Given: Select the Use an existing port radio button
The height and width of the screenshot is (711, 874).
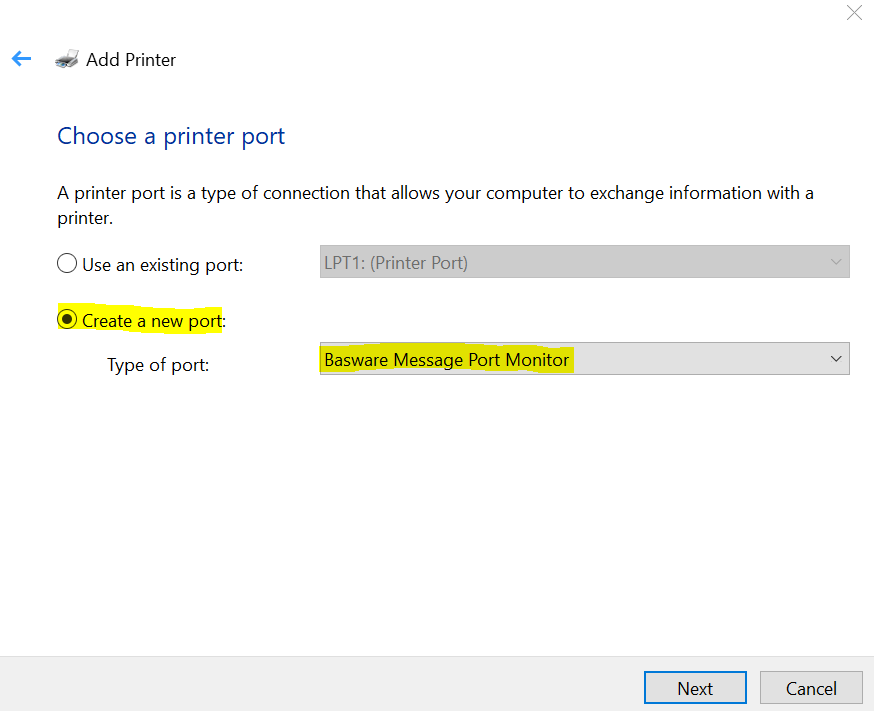Looking at the screenshot, I should pyautogui.click(x=67, y=263).
